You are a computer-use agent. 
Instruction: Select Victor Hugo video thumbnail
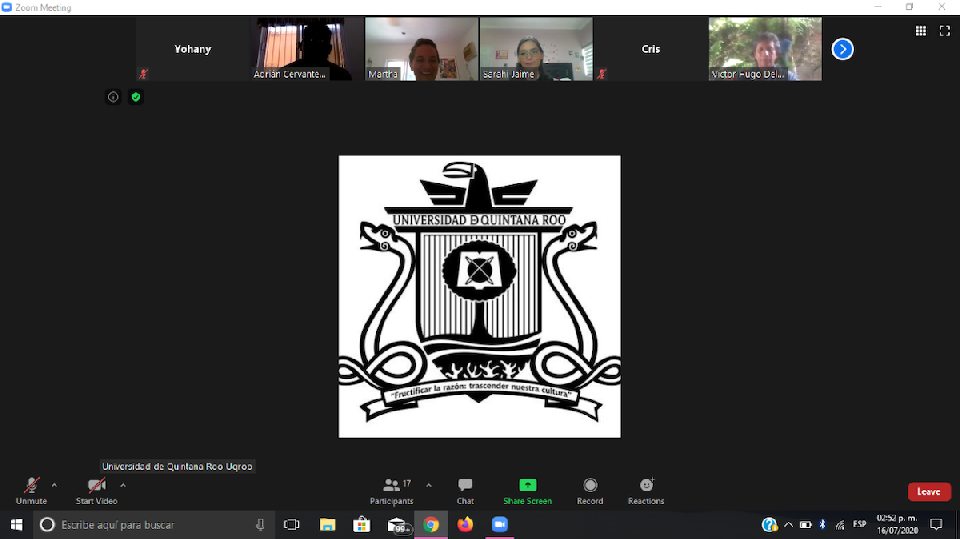(x=765, y=49)
